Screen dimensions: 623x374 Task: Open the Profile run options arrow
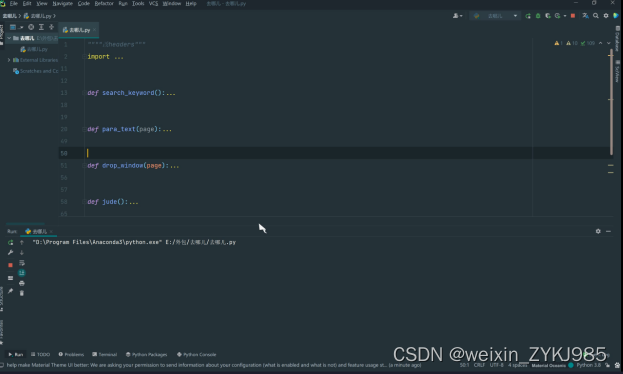565,16
